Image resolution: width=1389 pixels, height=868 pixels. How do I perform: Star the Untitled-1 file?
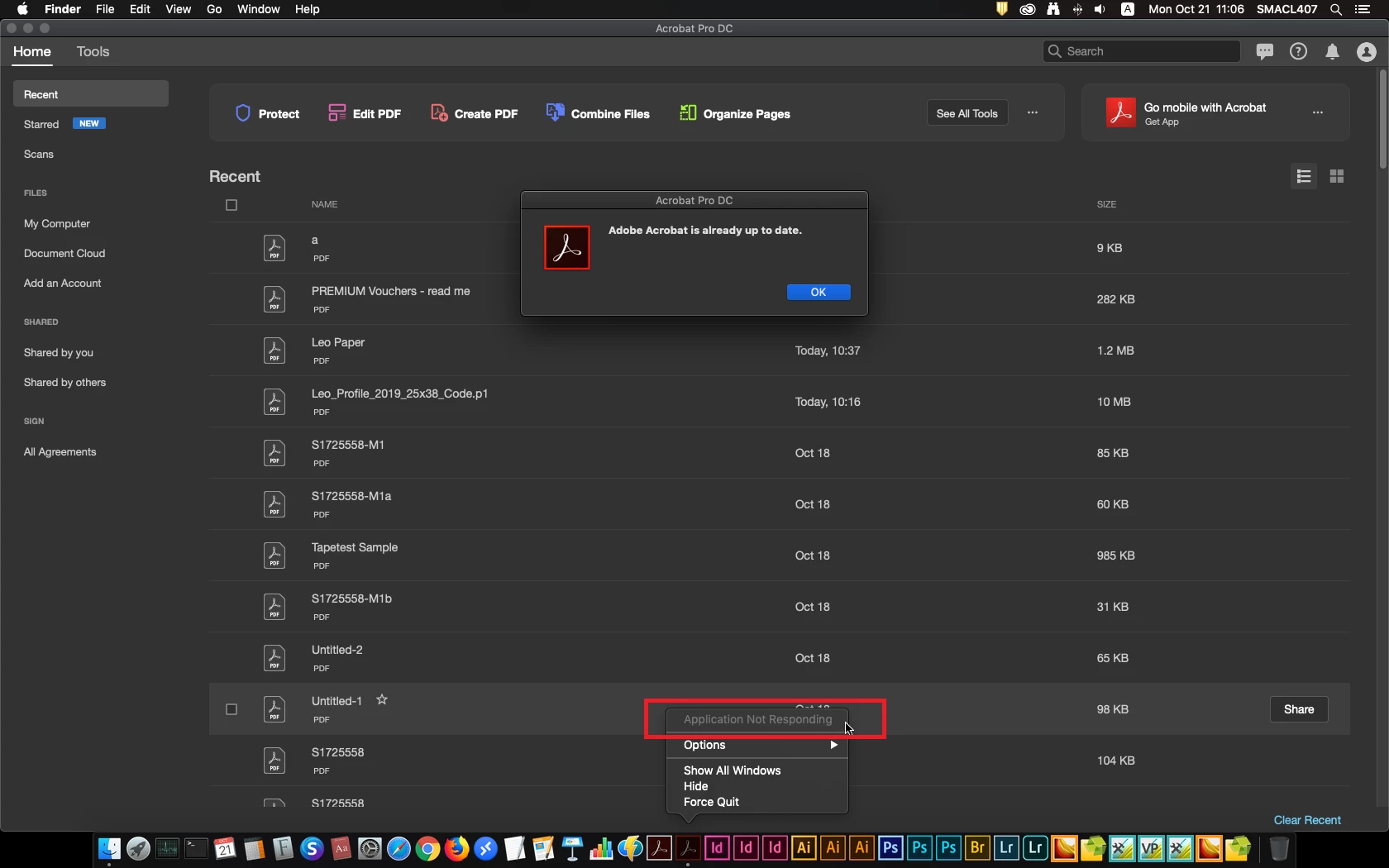382,699
